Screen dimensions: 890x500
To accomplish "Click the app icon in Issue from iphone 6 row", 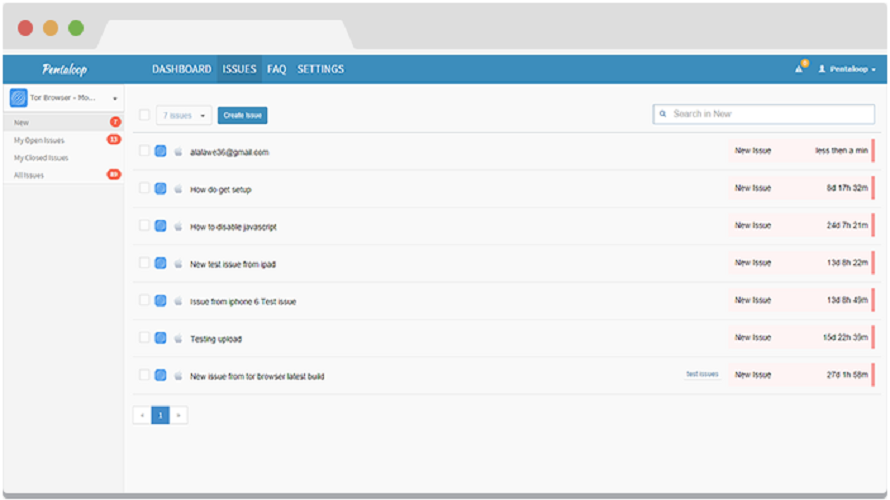I will point(161,301).
